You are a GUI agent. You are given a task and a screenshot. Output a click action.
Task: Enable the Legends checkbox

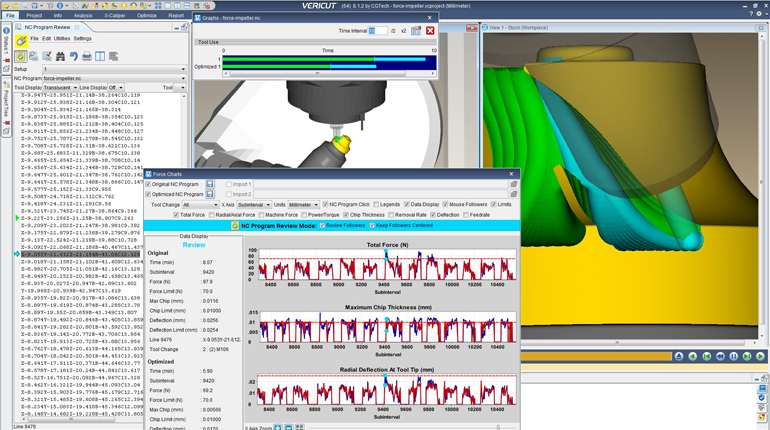[x=376, y=204]
